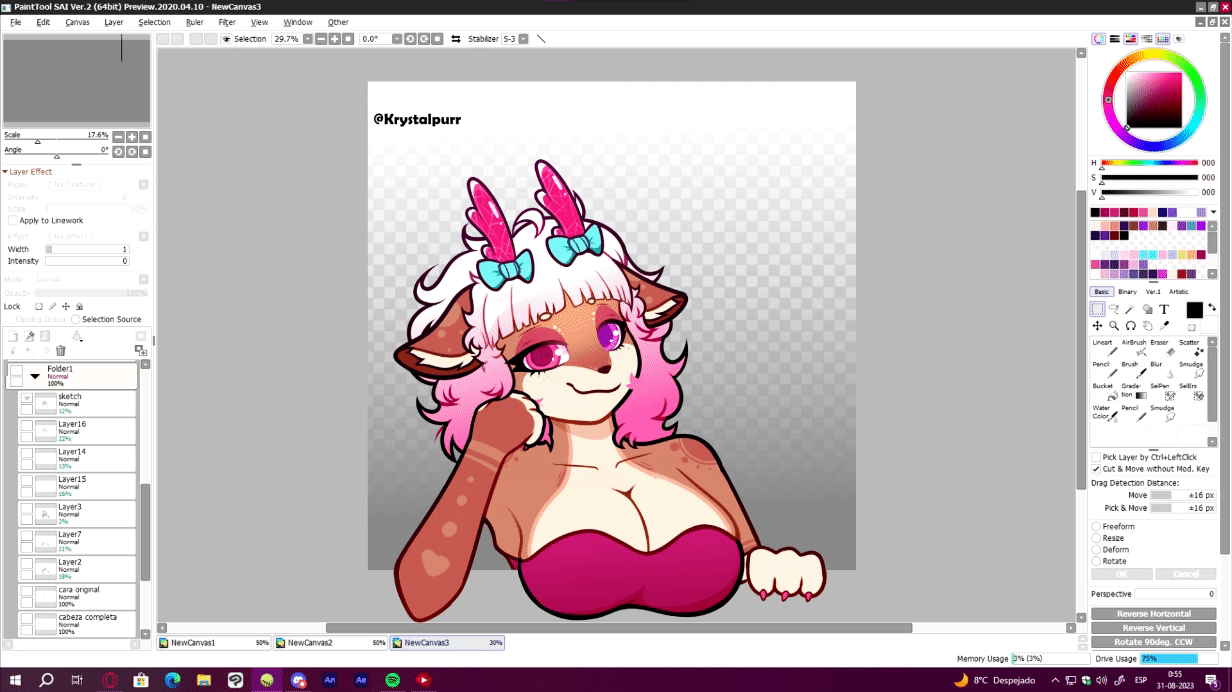Choose the Scatter brush

1190,347
